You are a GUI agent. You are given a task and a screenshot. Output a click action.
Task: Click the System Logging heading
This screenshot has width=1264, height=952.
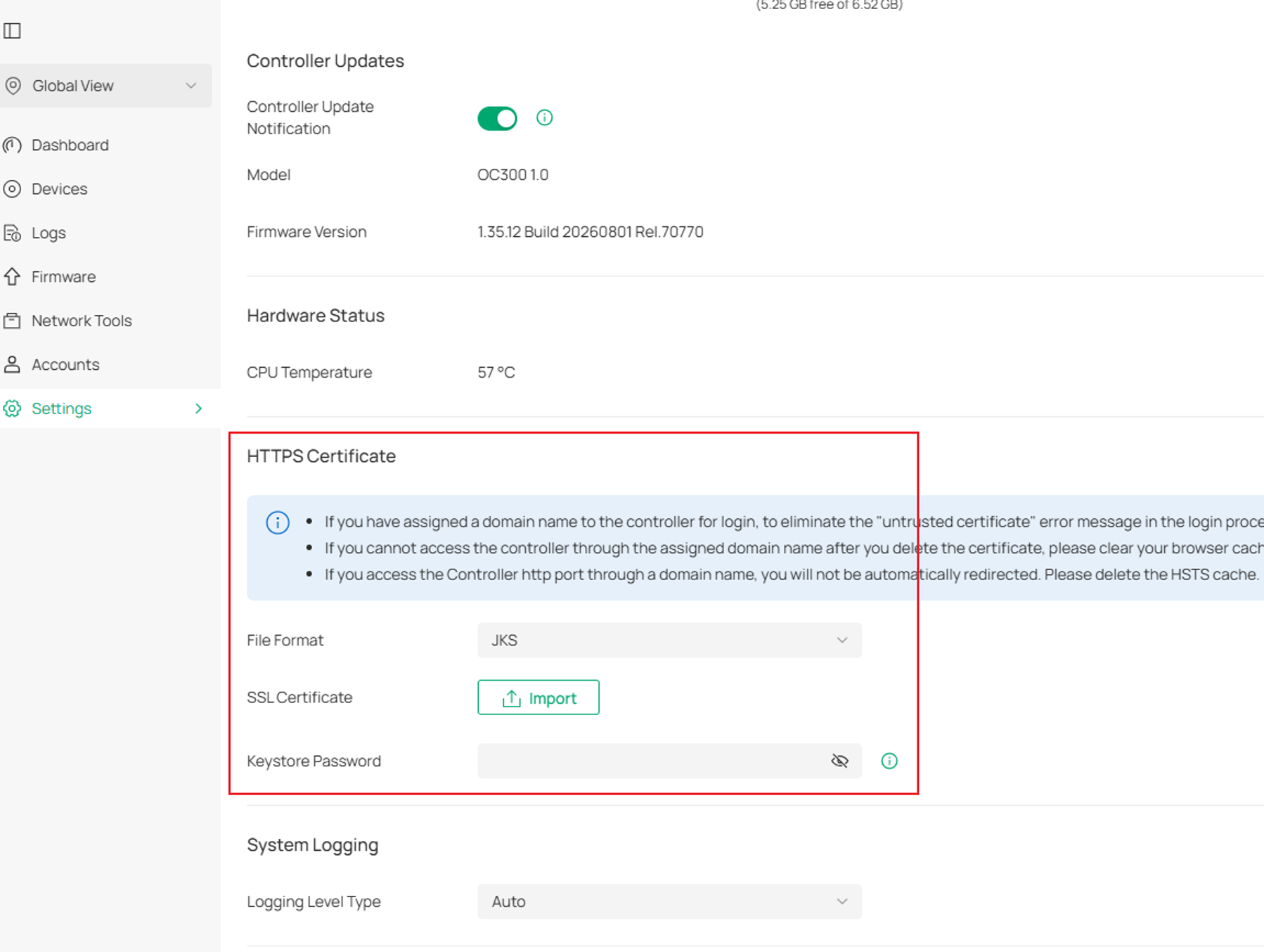[313, 845]
